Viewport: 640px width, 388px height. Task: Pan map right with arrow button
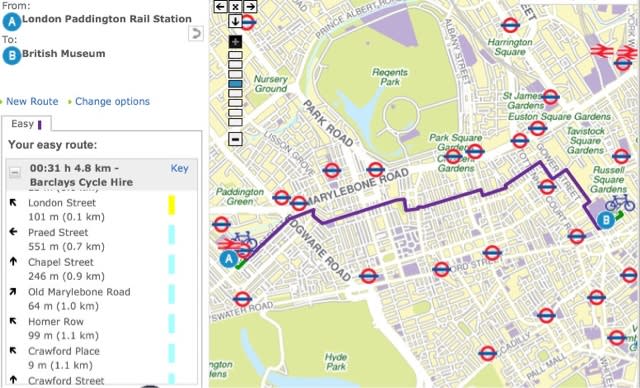[x=250, y=7]
